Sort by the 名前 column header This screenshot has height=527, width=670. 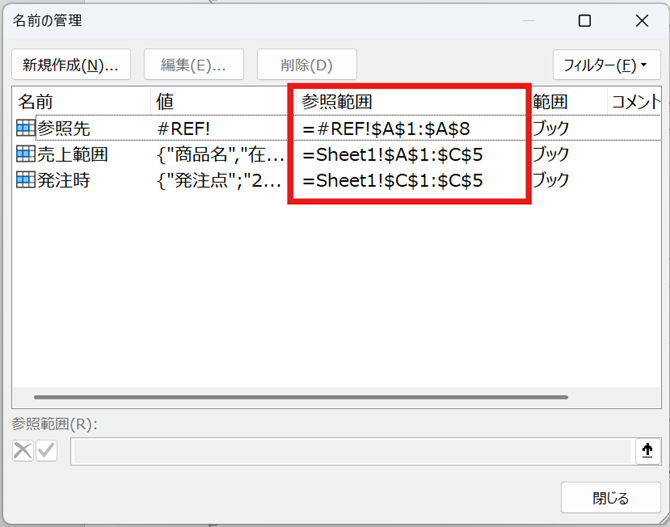80,102
